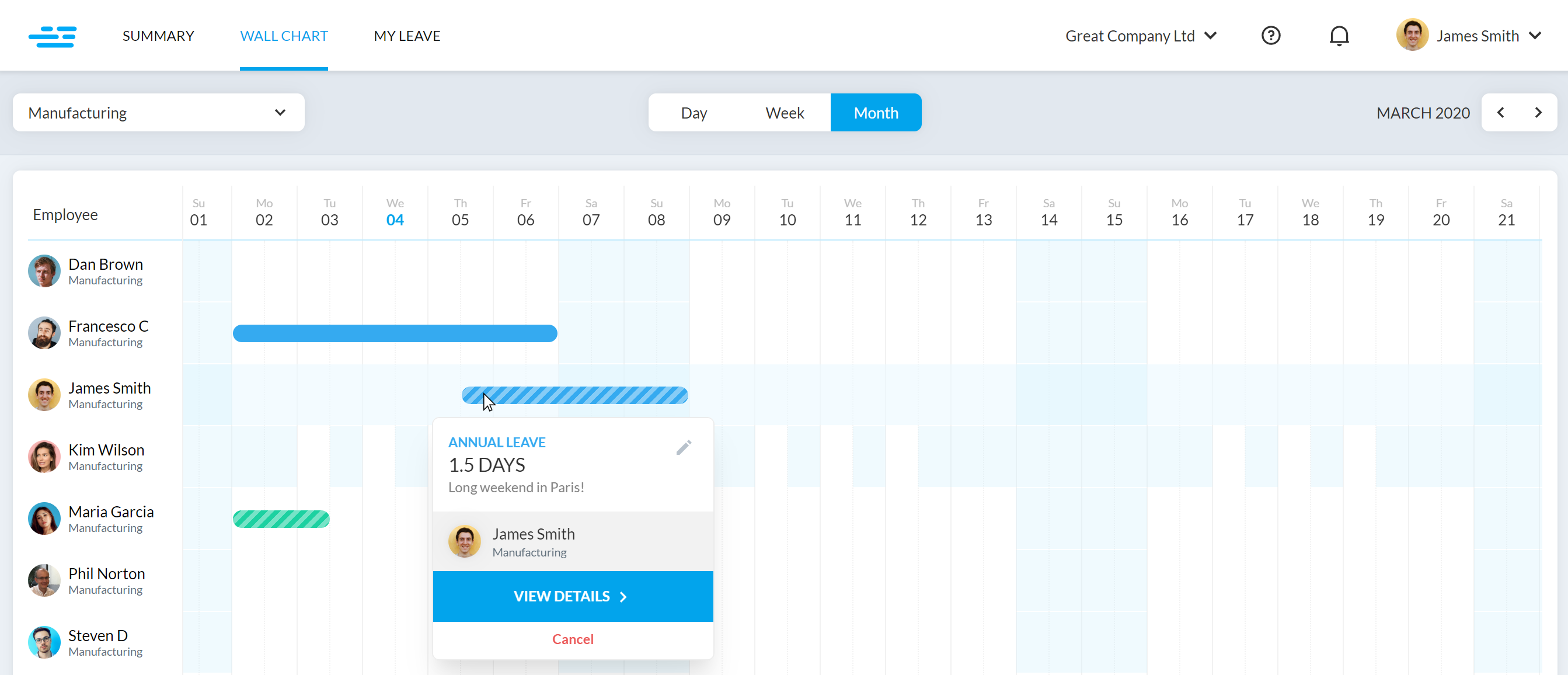Open the Manufacturing department dropdown
The width and height of the screenshot is (1568, 675).
[158, 113]
